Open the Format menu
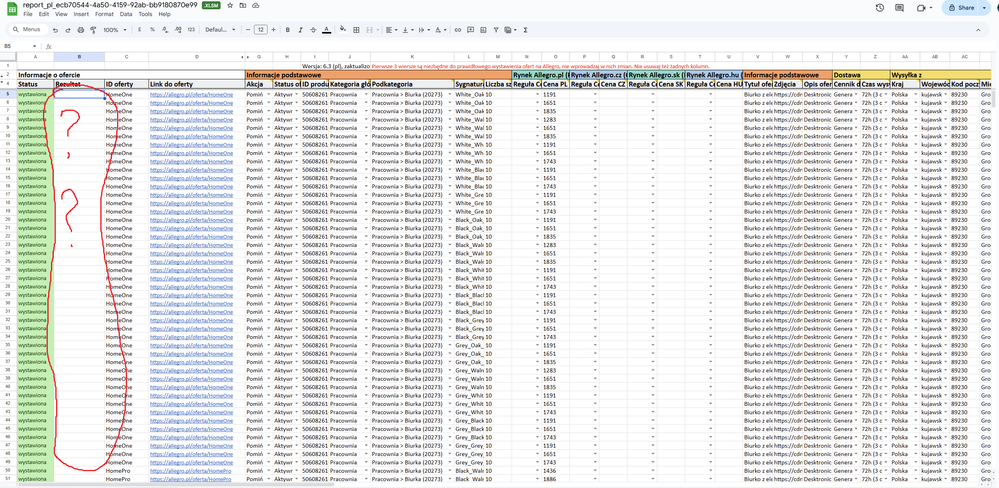 [x=104, y=14]
